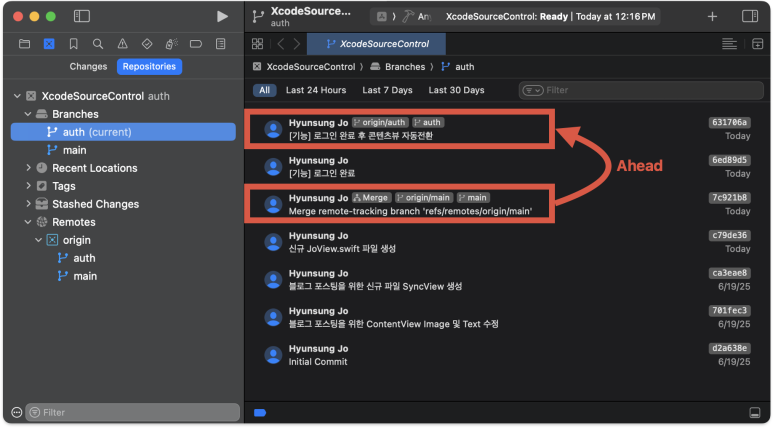Add a new editor on right
Image resolution: width=773 pixels, height=428 pixels.
757,44
